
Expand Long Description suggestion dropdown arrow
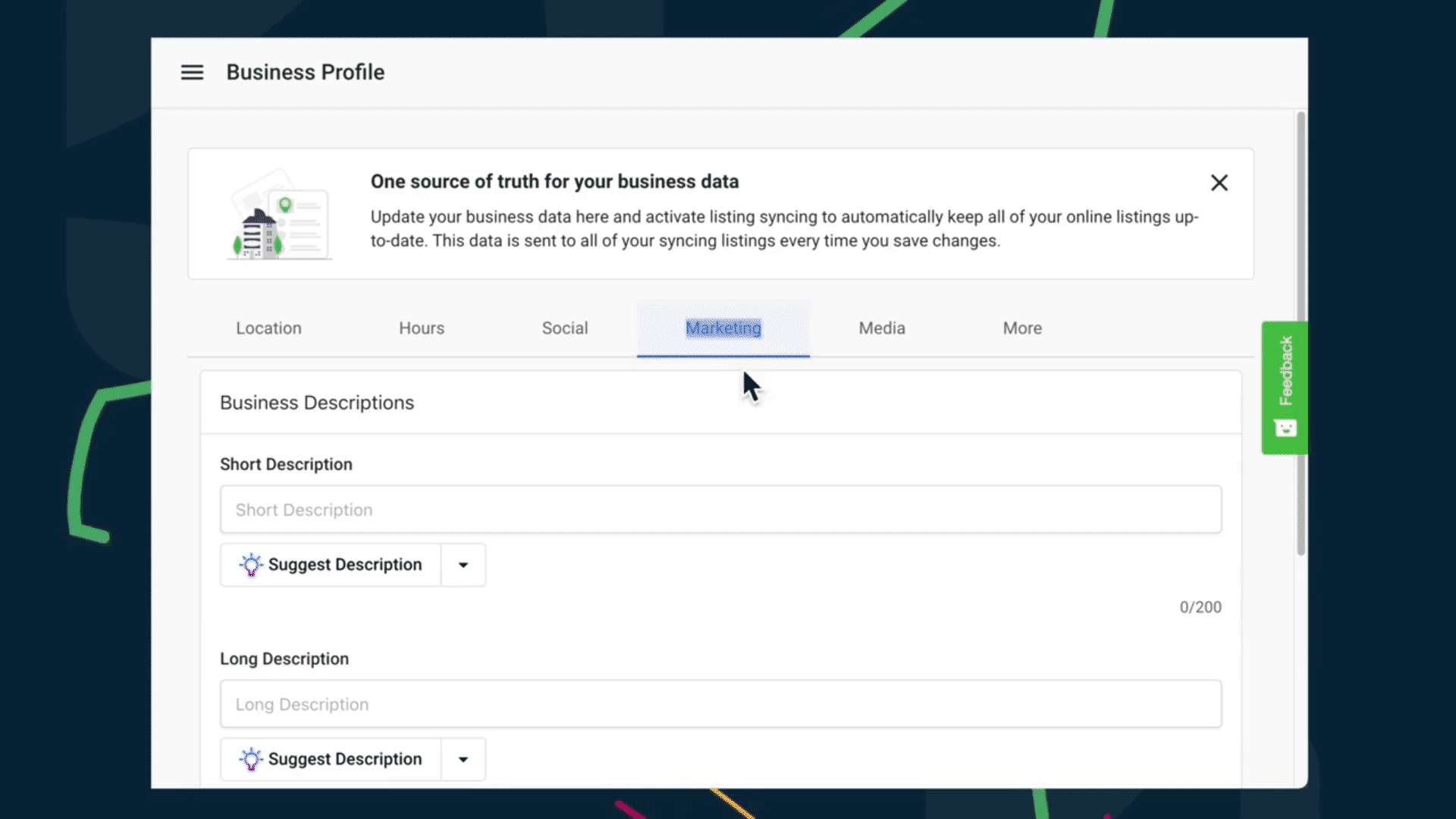point(463,759)
